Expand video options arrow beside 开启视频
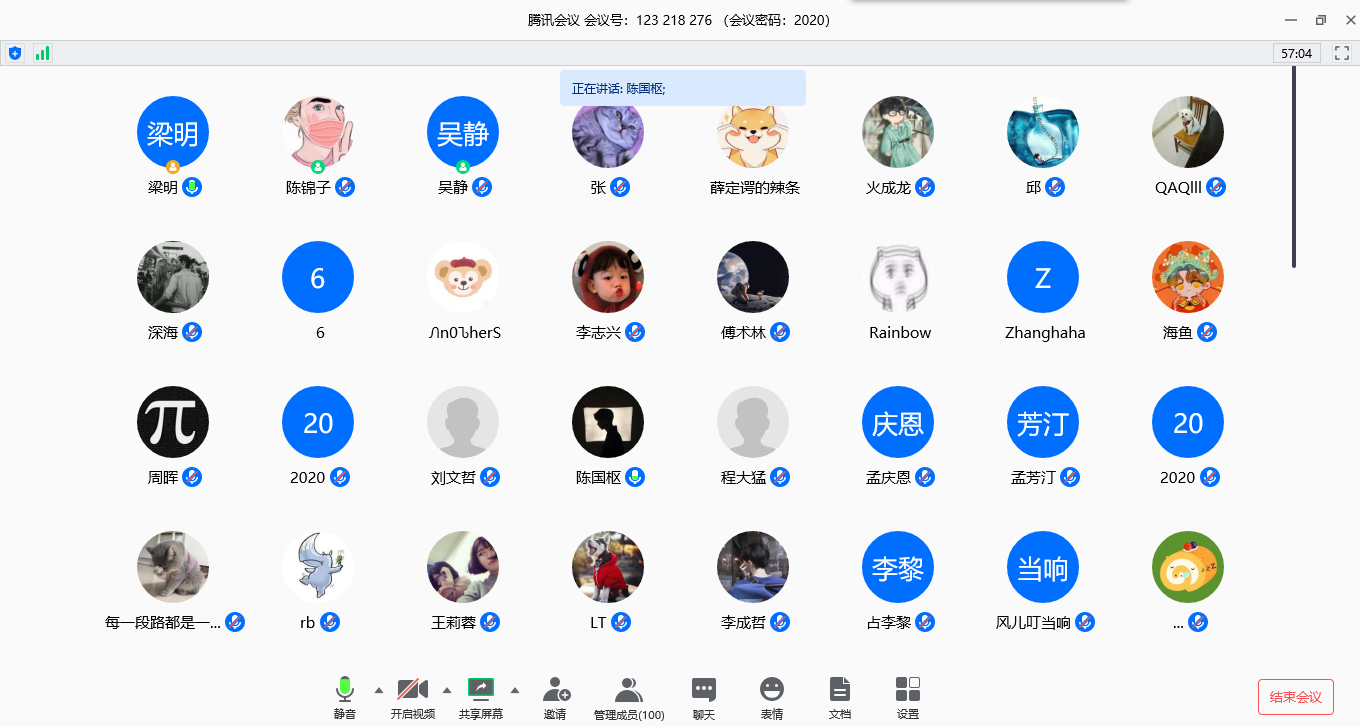The width and height of the screenshot is (1360, 727). [x=446, y=690]
